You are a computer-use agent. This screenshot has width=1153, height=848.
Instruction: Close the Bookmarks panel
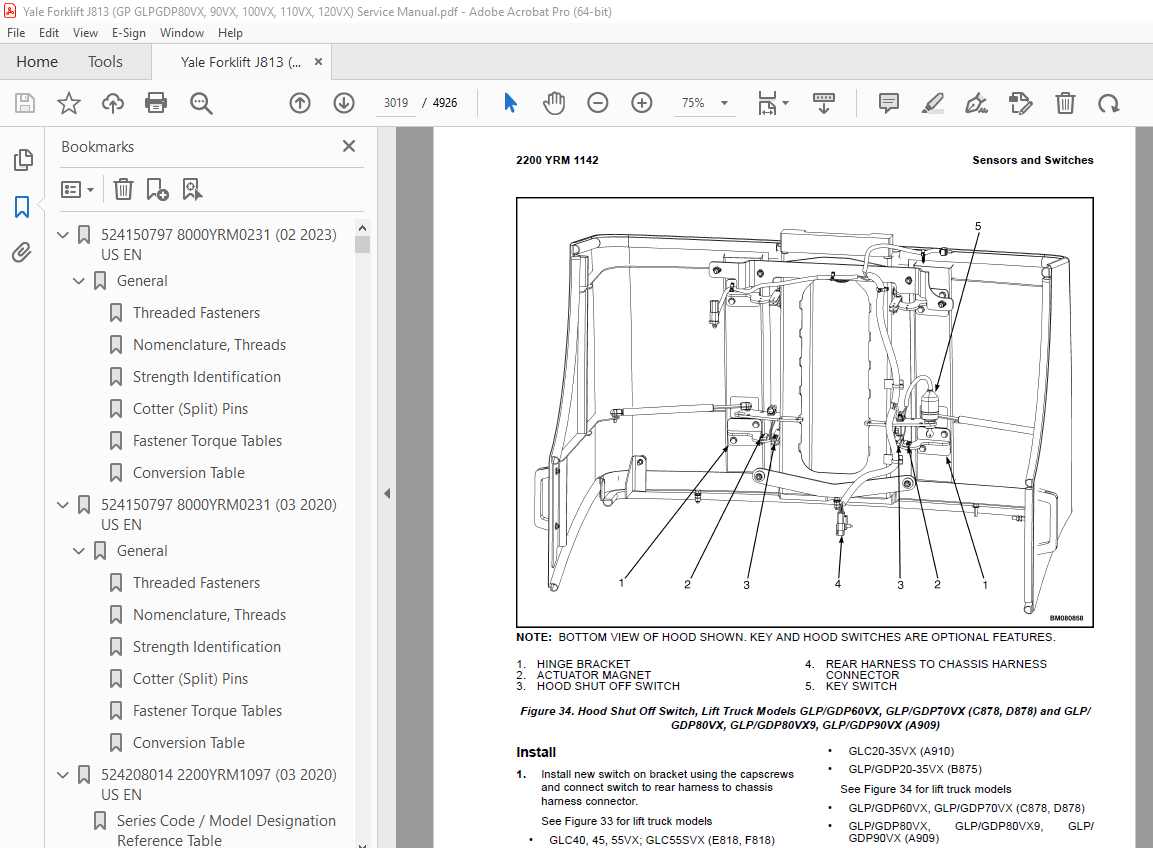click(349, 146)
